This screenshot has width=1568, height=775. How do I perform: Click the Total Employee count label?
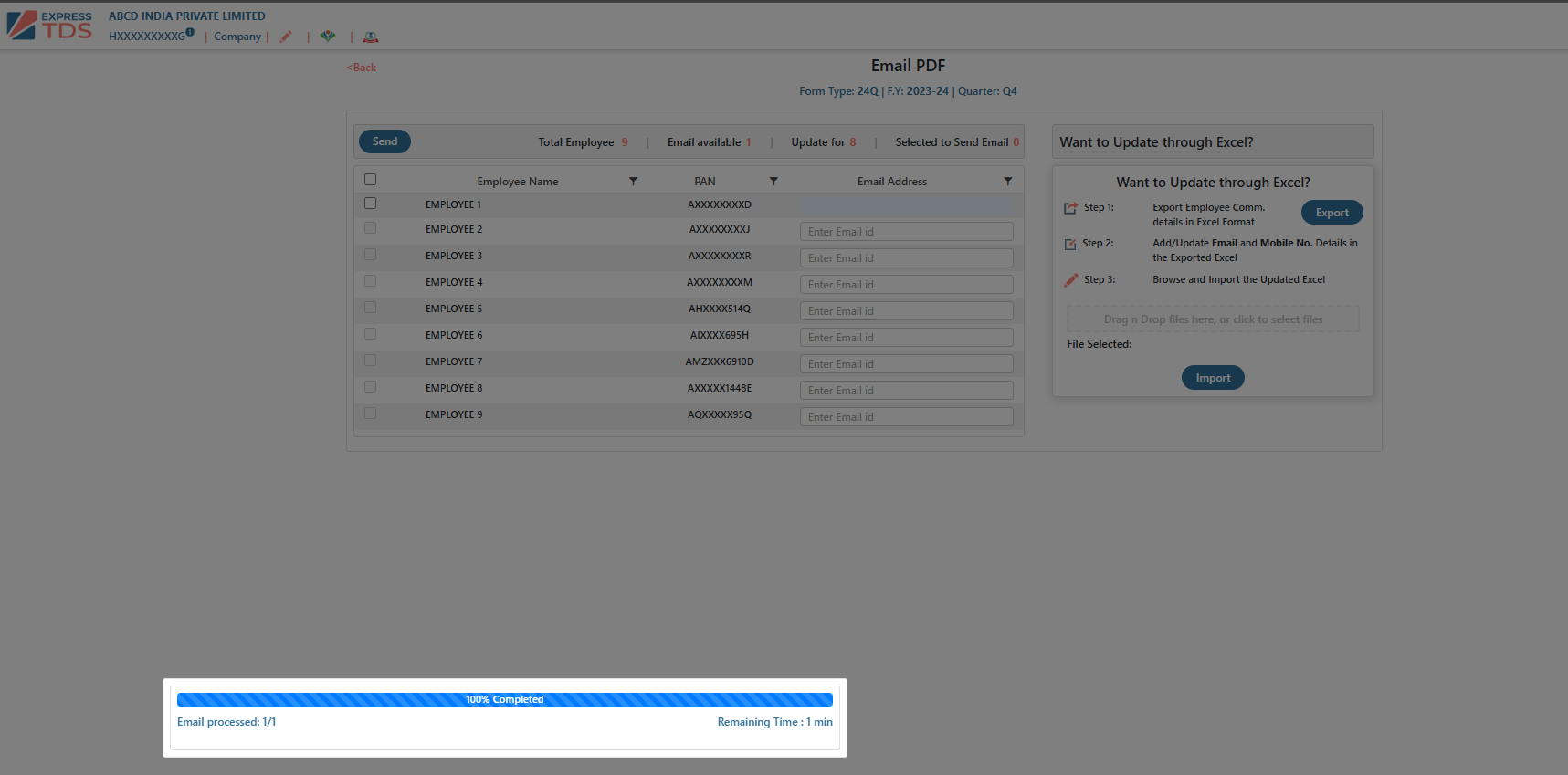pos(583,142)
